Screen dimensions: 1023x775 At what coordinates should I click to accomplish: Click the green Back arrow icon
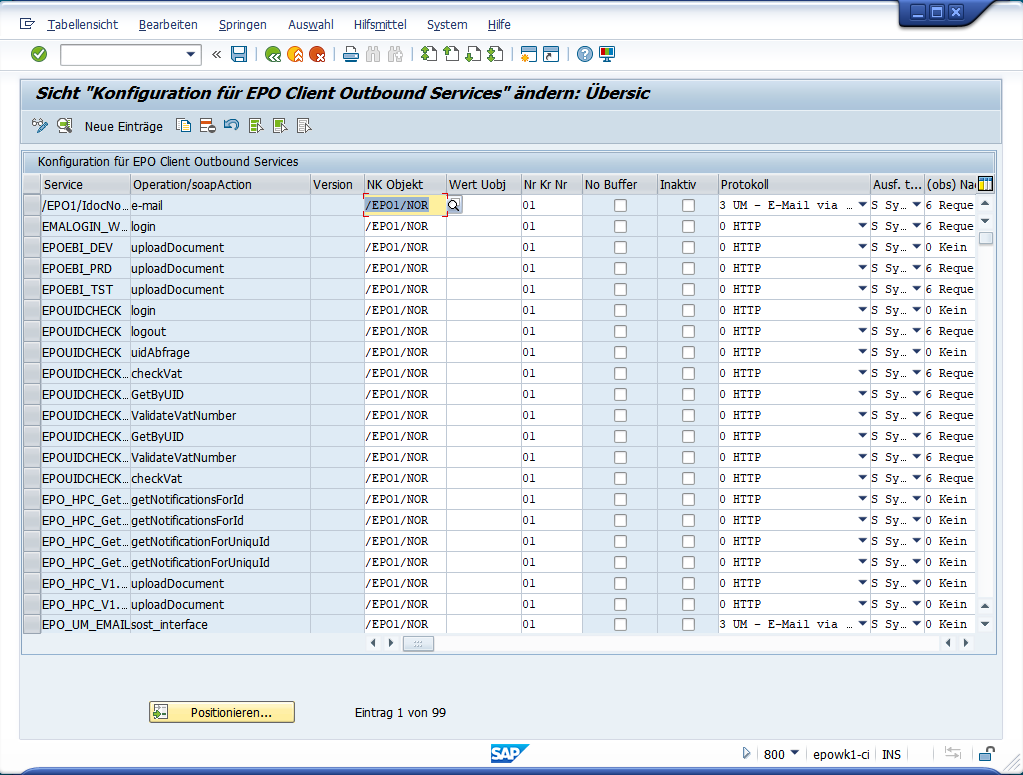273,55
